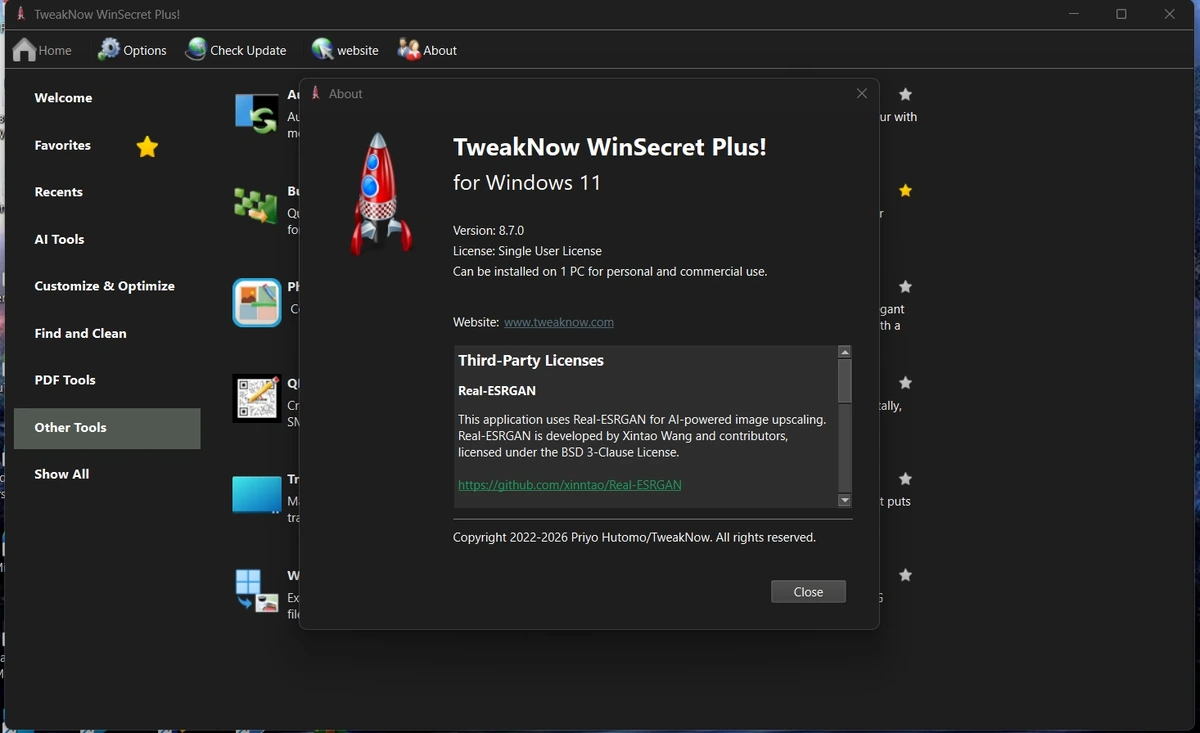Click the red rocket logo image
This screenshot has height=733, width=1200.
tap(381, 194)
